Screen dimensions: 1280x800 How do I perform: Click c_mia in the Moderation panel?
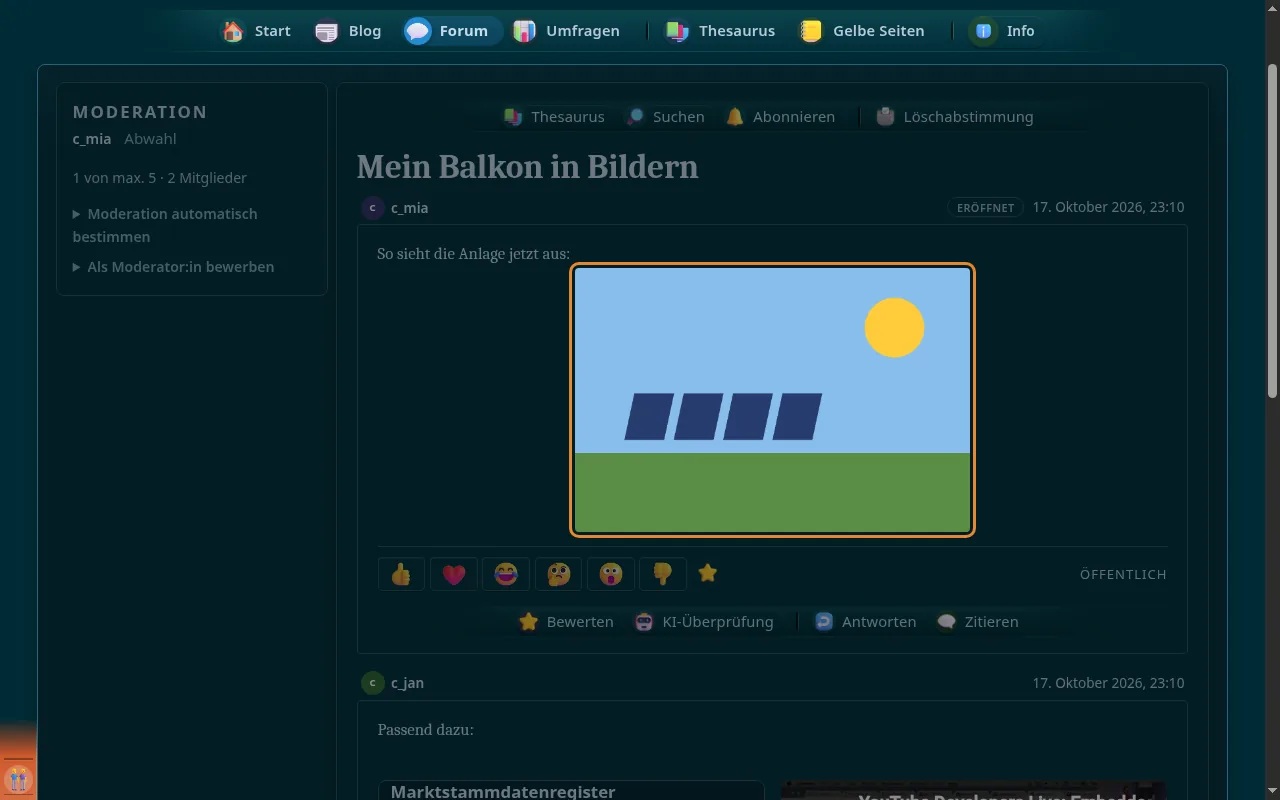tap(92, 139)
